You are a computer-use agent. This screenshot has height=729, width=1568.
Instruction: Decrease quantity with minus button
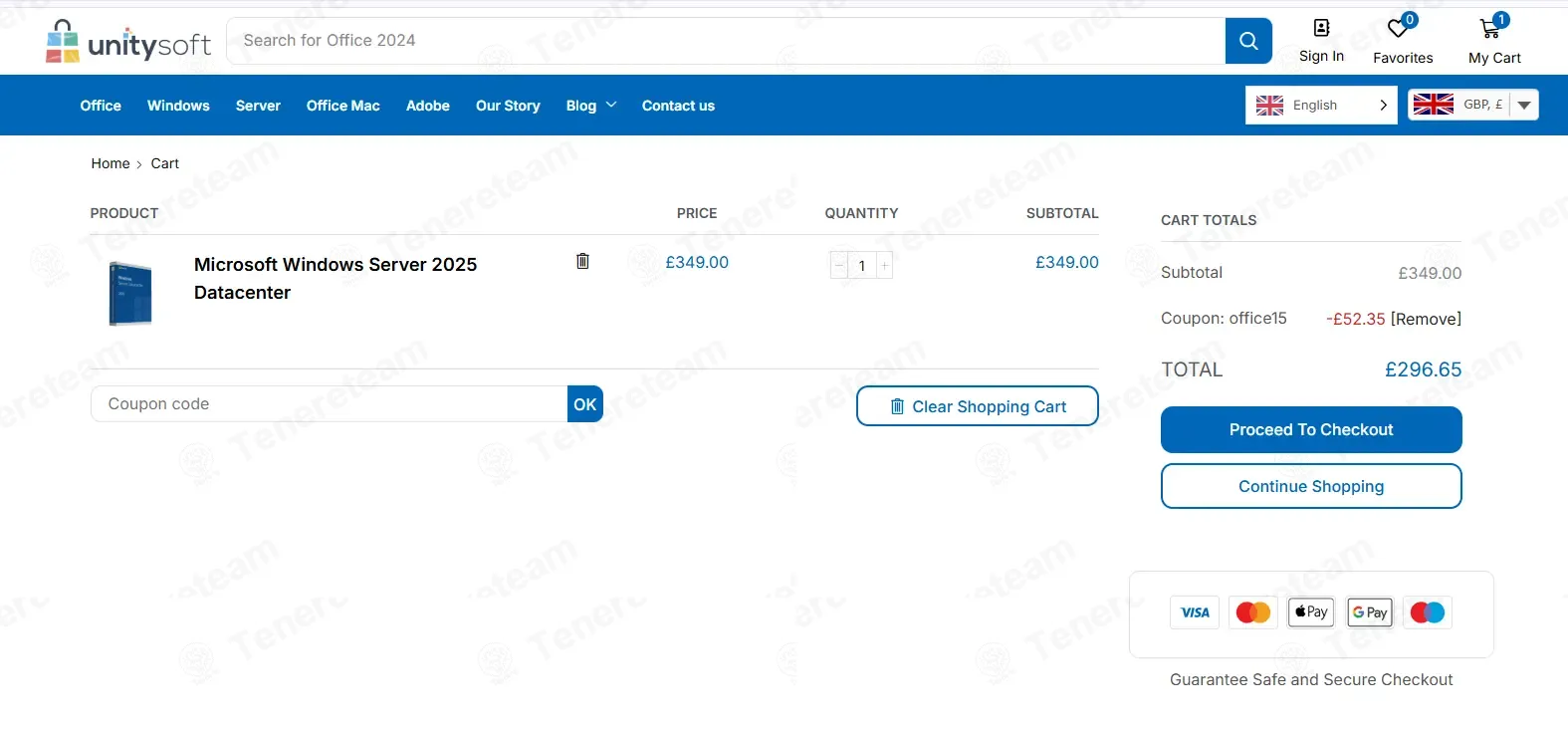click(x=839, y=265)
